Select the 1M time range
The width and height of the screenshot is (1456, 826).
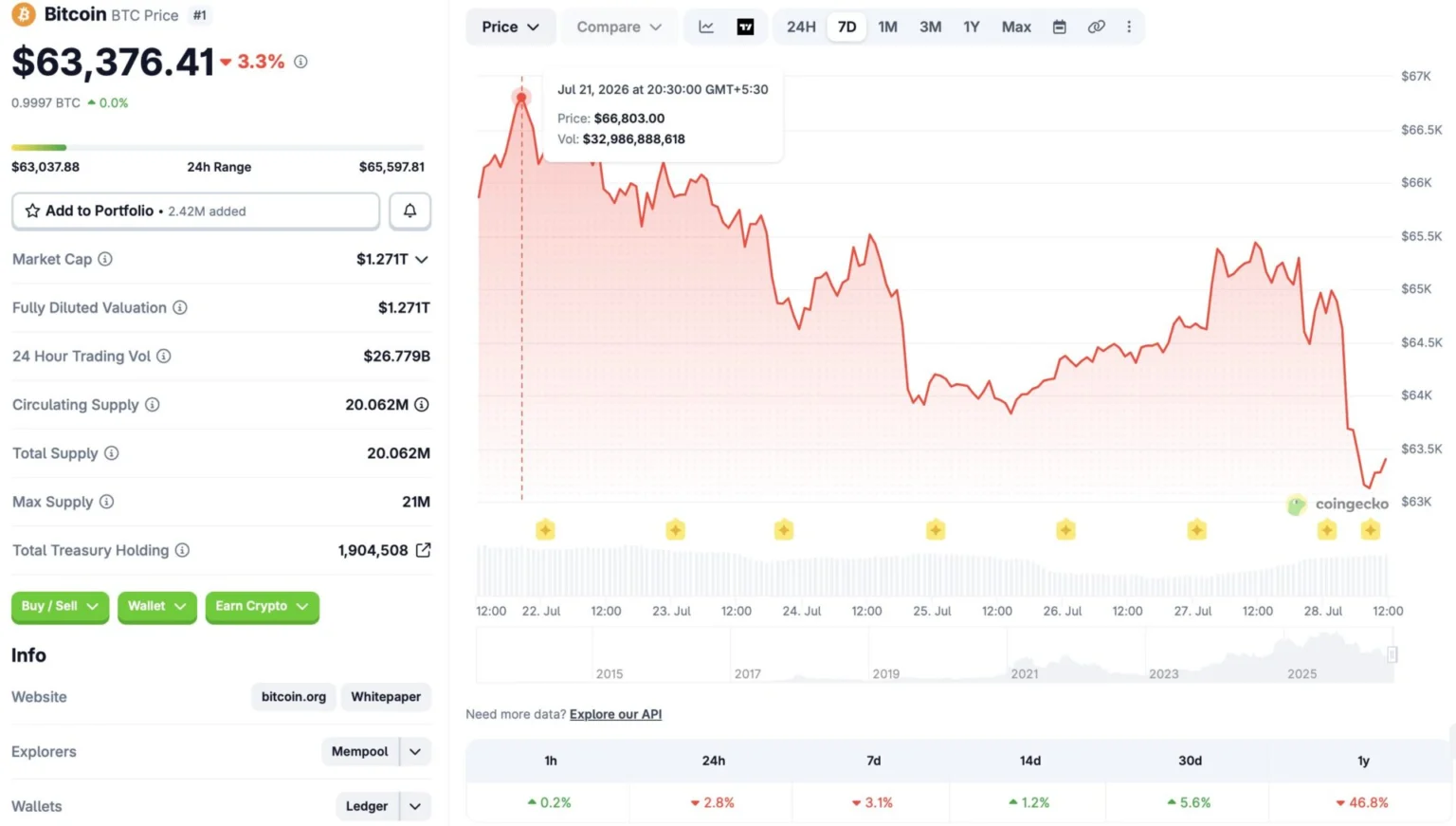click(887, 27)
